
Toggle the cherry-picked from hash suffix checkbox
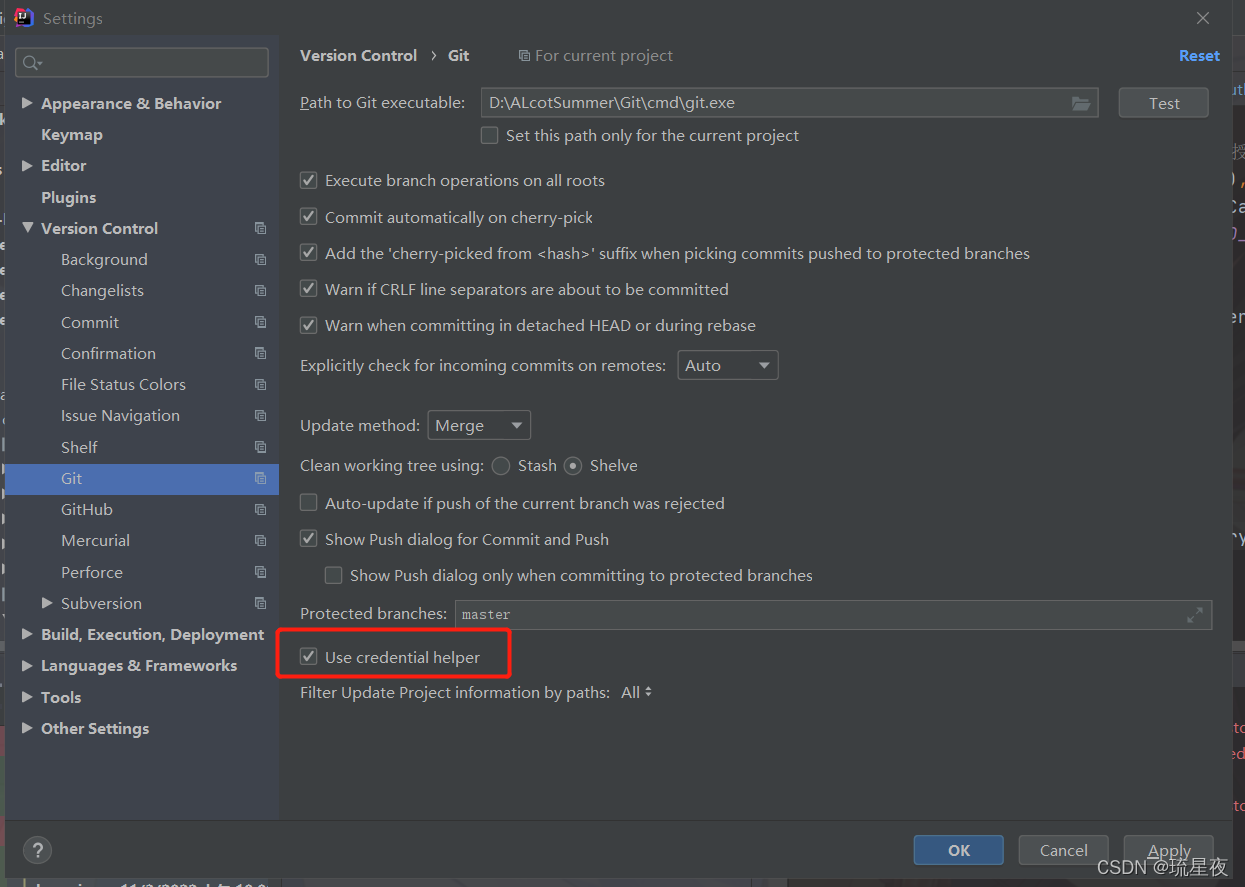pyautogui.click(x=308, y=253)
